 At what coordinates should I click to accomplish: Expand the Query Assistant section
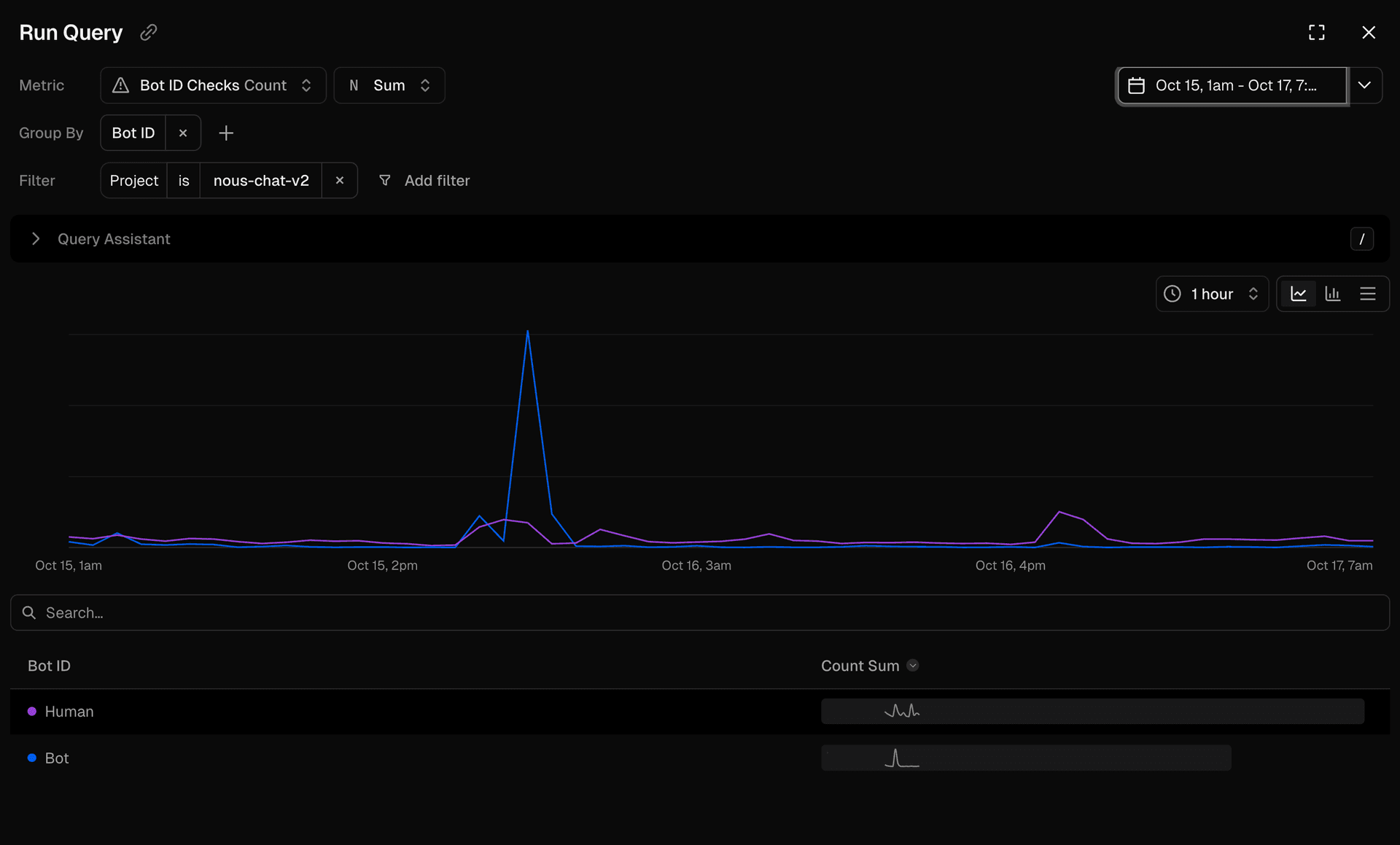click(x=36, y=239)
